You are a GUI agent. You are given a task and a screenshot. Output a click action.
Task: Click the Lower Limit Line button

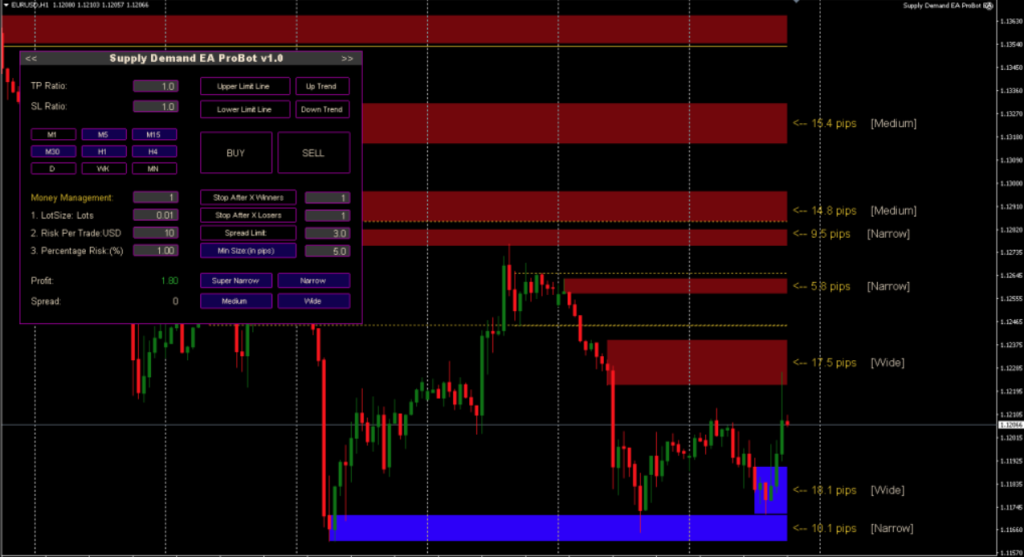pos(245,109)
